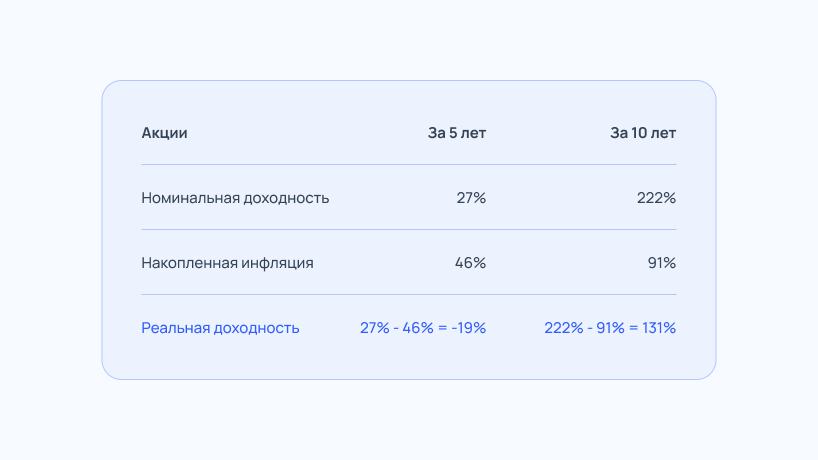818x460 pixels.
Task: Click the '-19%' result in the formula
Action: [469, 328]
